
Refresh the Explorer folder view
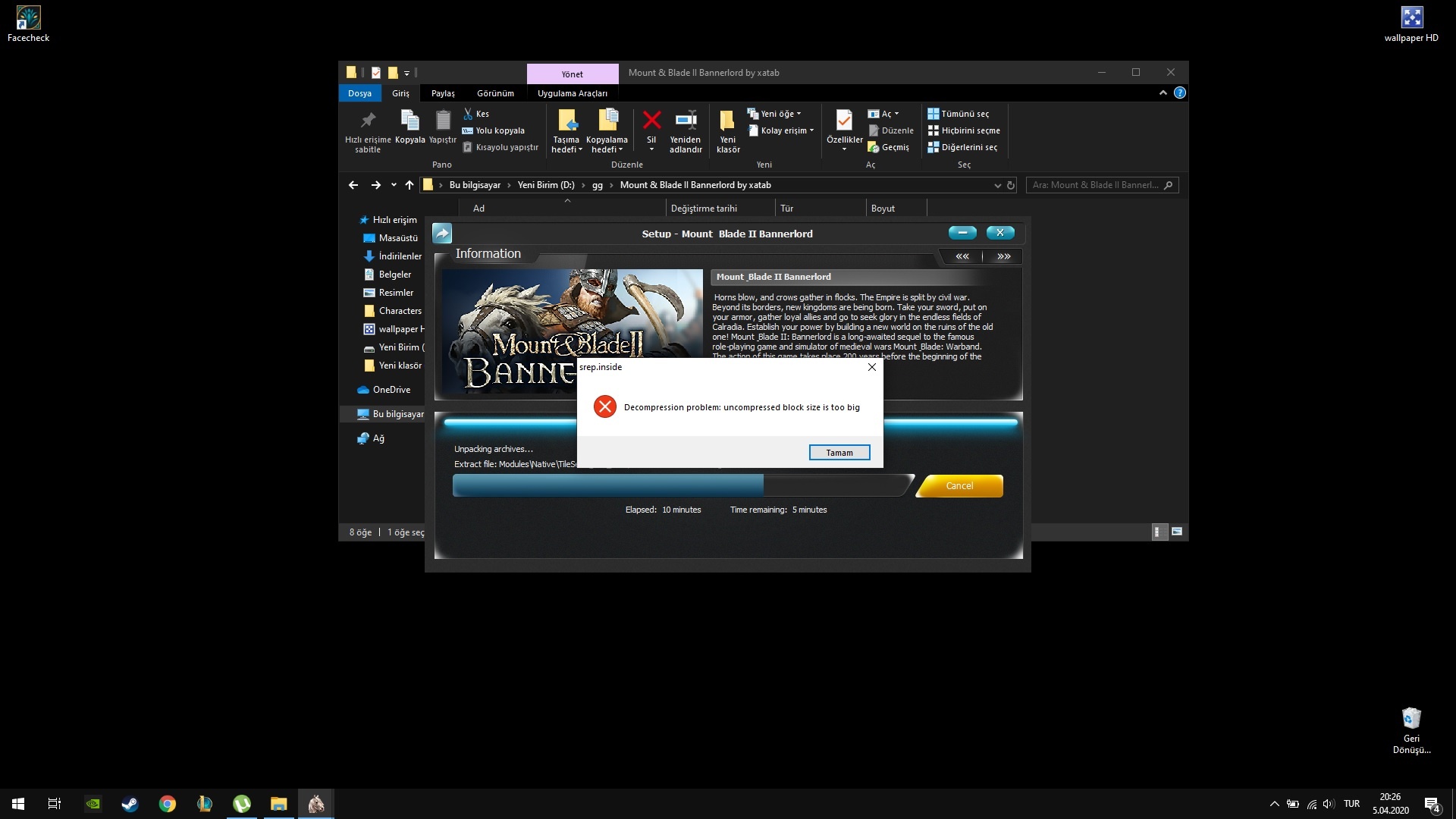coord(1011,185)
